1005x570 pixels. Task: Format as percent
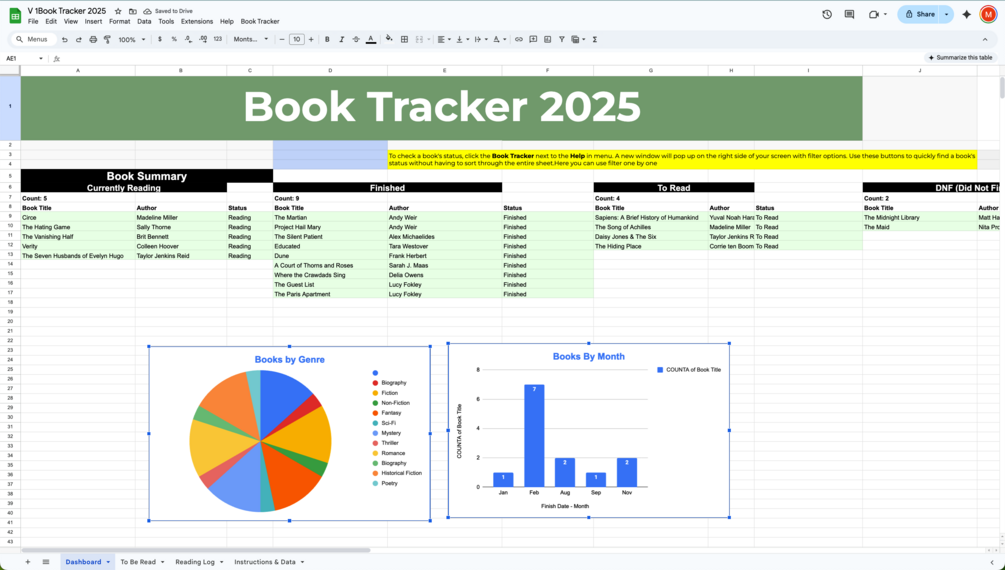point(174,39)
